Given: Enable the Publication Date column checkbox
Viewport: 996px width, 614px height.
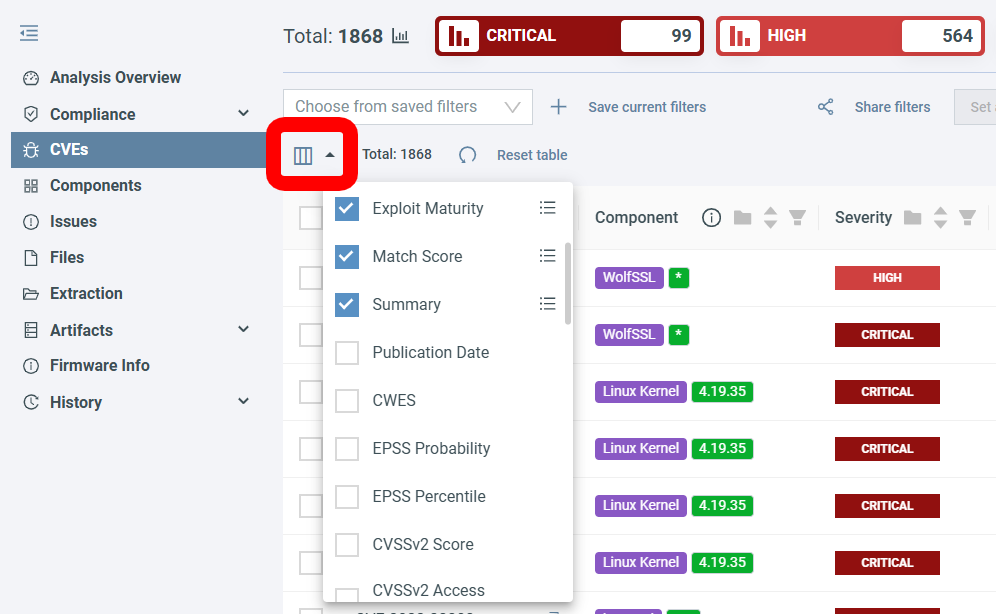Looking at the screenshot, I should [x=347, y=353].
